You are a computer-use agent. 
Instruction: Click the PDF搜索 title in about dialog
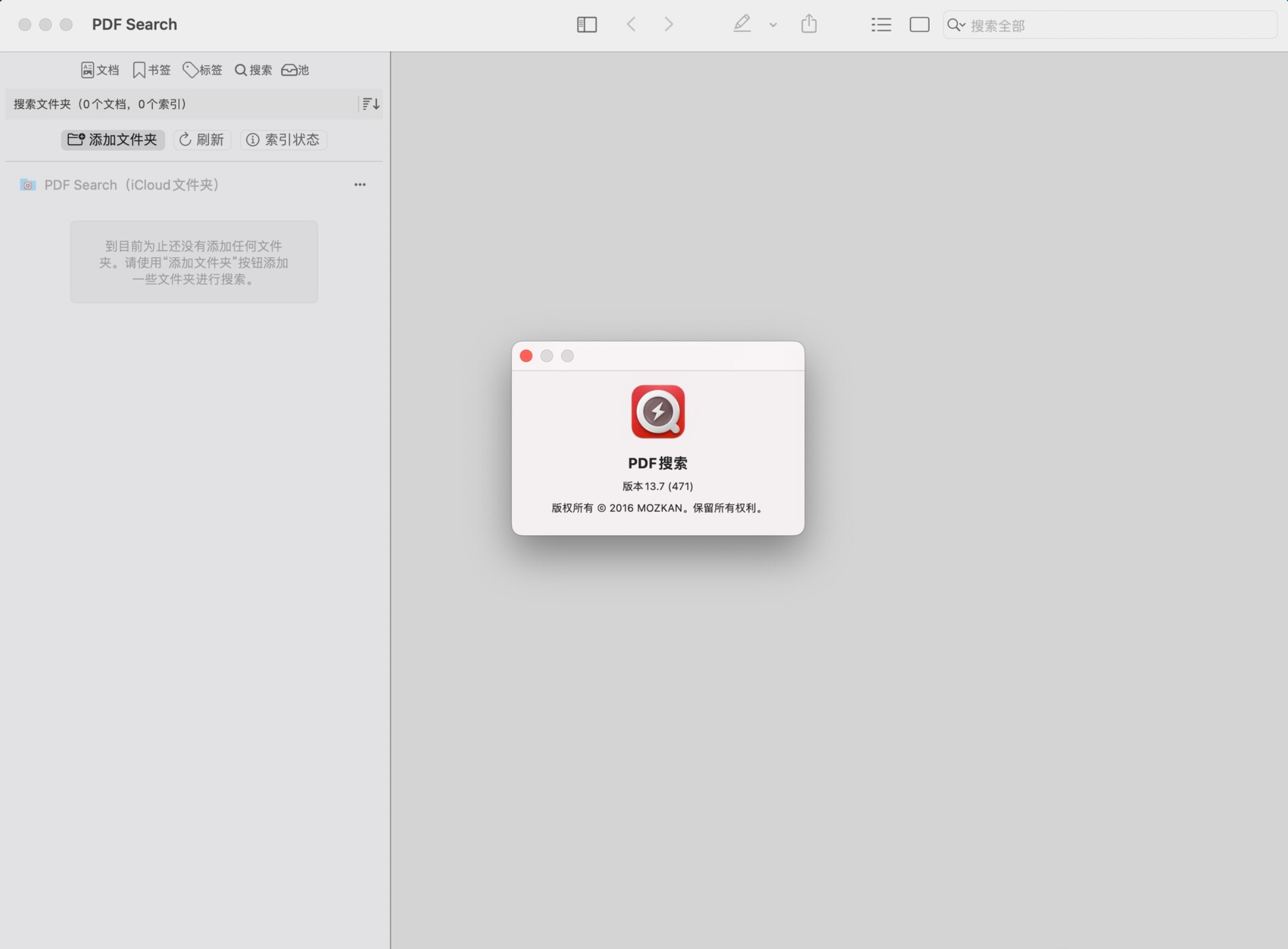click(657, 463)
